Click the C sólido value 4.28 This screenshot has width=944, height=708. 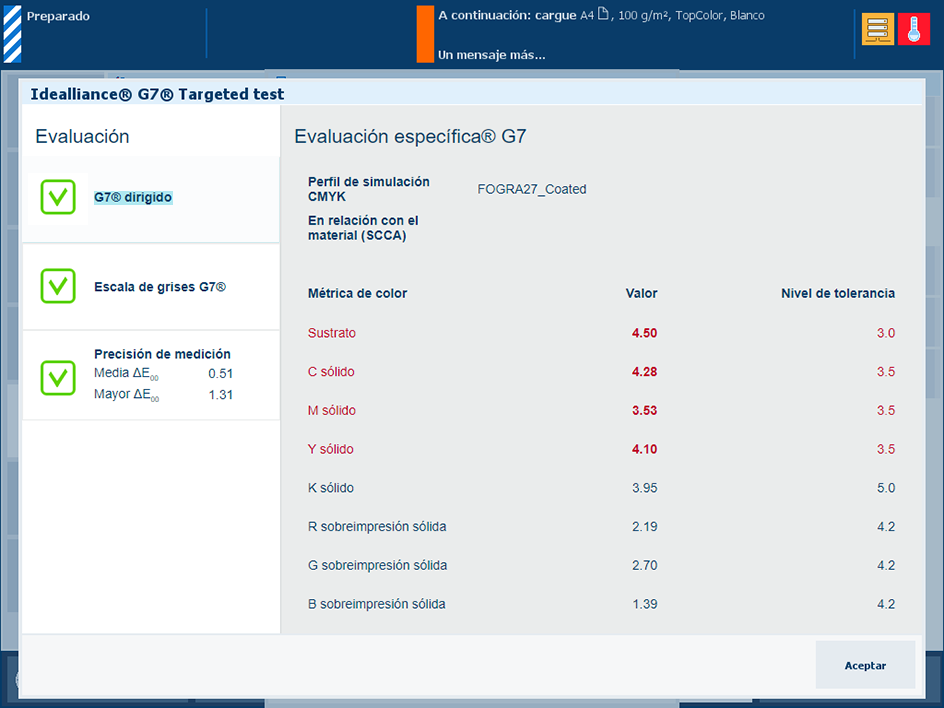click(644, 371)
